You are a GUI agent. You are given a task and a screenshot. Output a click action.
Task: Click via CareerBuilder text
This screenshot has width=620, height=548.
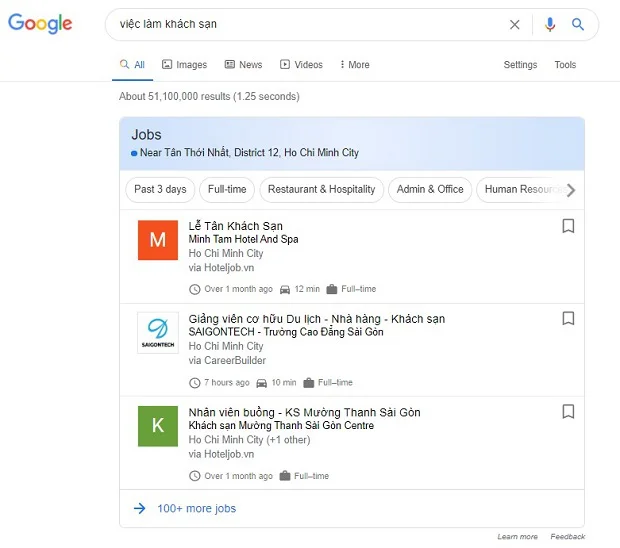(227, 361)
